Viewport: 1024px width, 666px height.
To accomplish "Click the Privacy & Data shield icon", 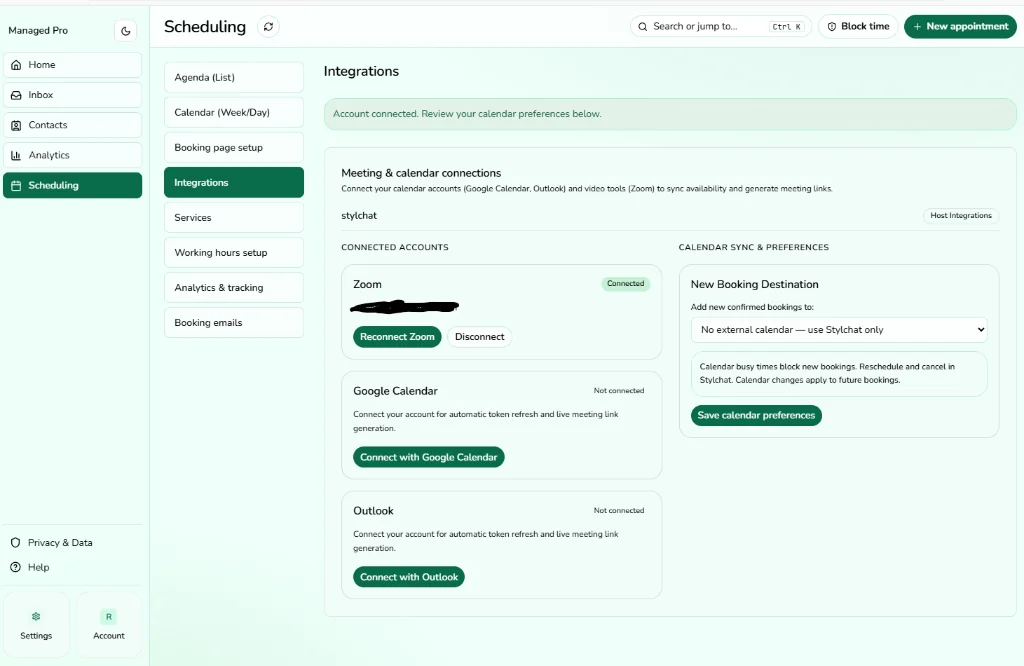I will coord(16,543).
